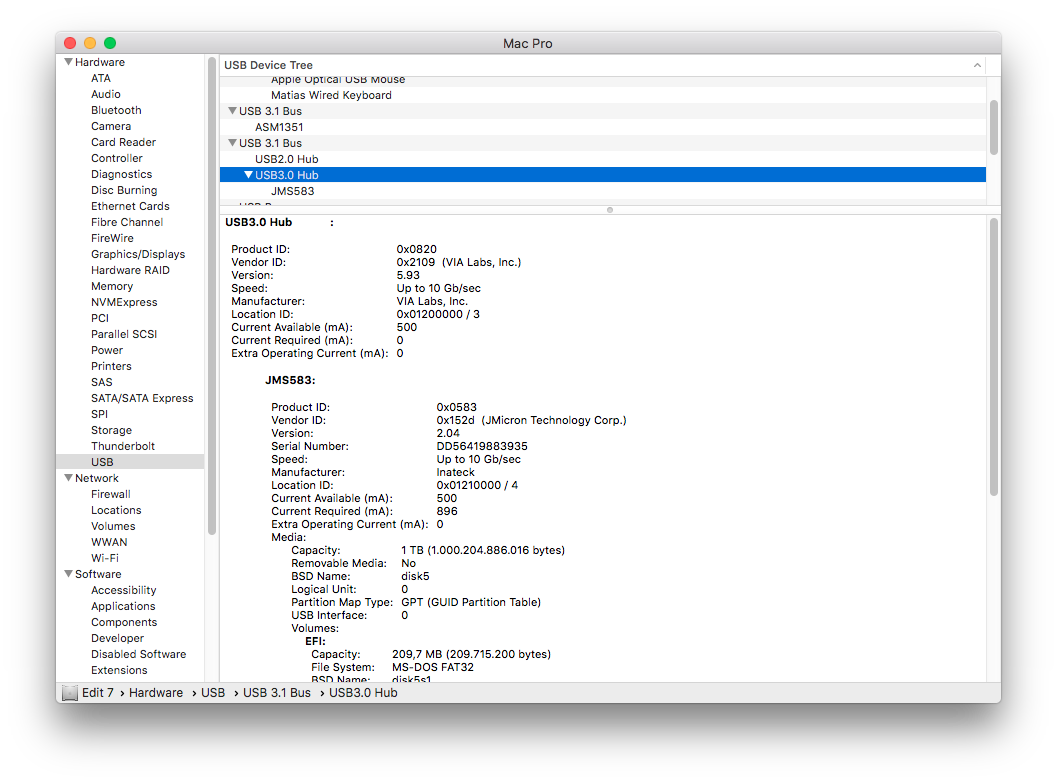Open Ethernet Cards information
This screenshot has height=783, width=1057.
130,206
